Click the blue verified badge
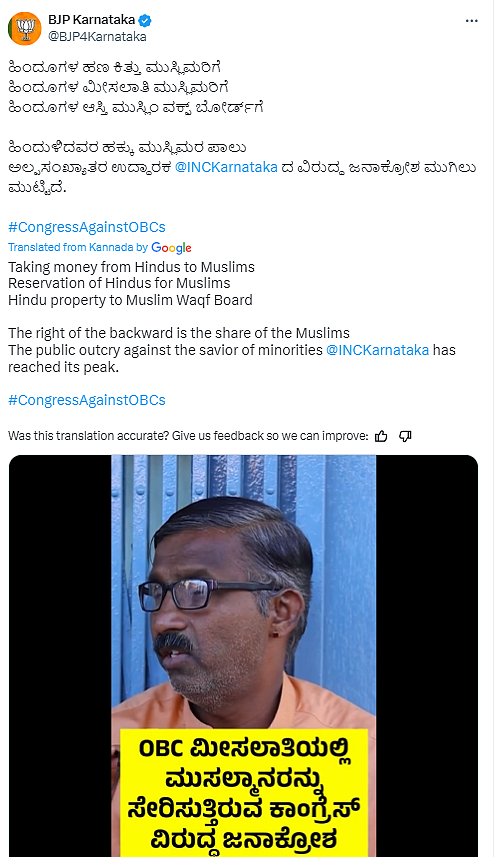This screenshot has width=497, height=857. (x=145, y=21)
